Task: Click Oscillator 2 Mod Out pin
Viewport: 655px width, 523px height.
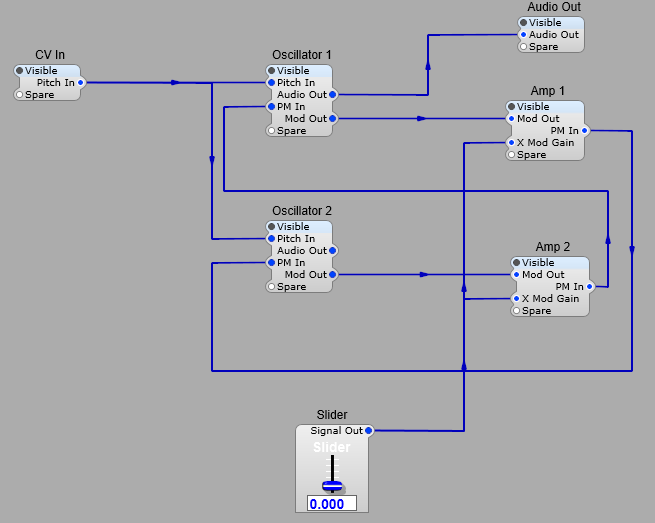Action: tap(333, 275)
